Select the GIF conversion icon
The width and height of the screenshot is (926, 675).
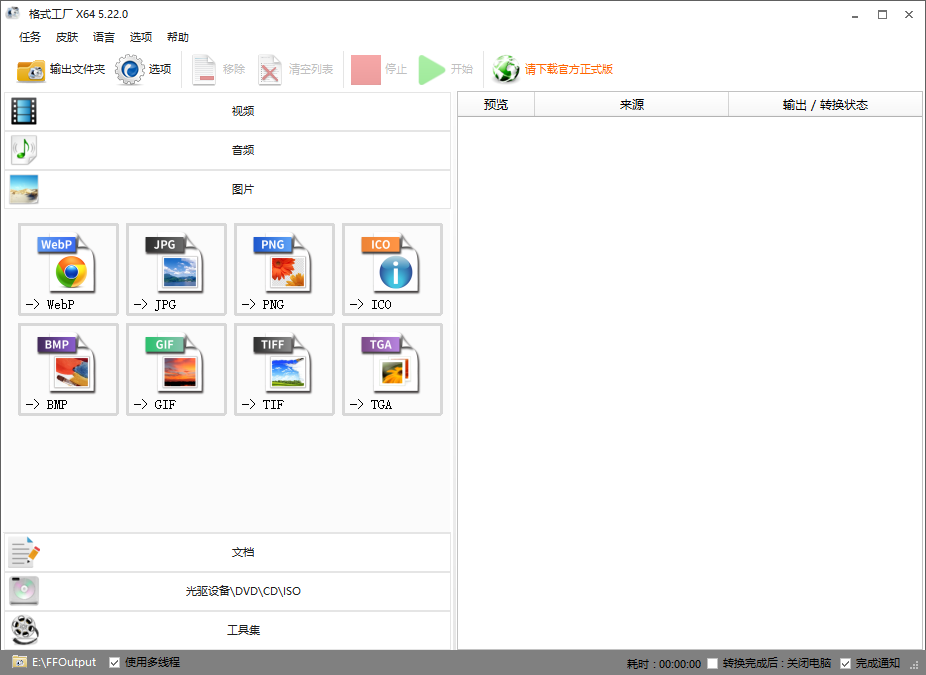tap(177, 369)
